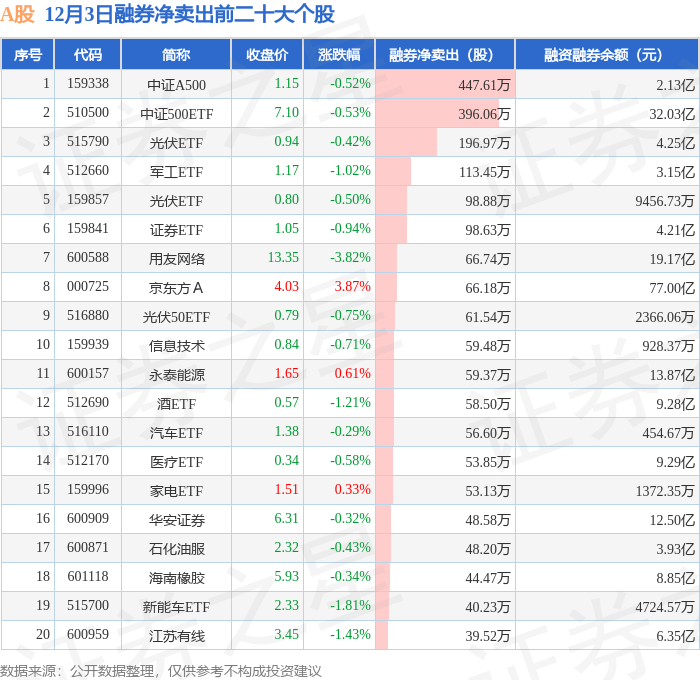The image size is (700, 680).
Task: Click the 数据来源 footnote text
Action: (161, 671)
